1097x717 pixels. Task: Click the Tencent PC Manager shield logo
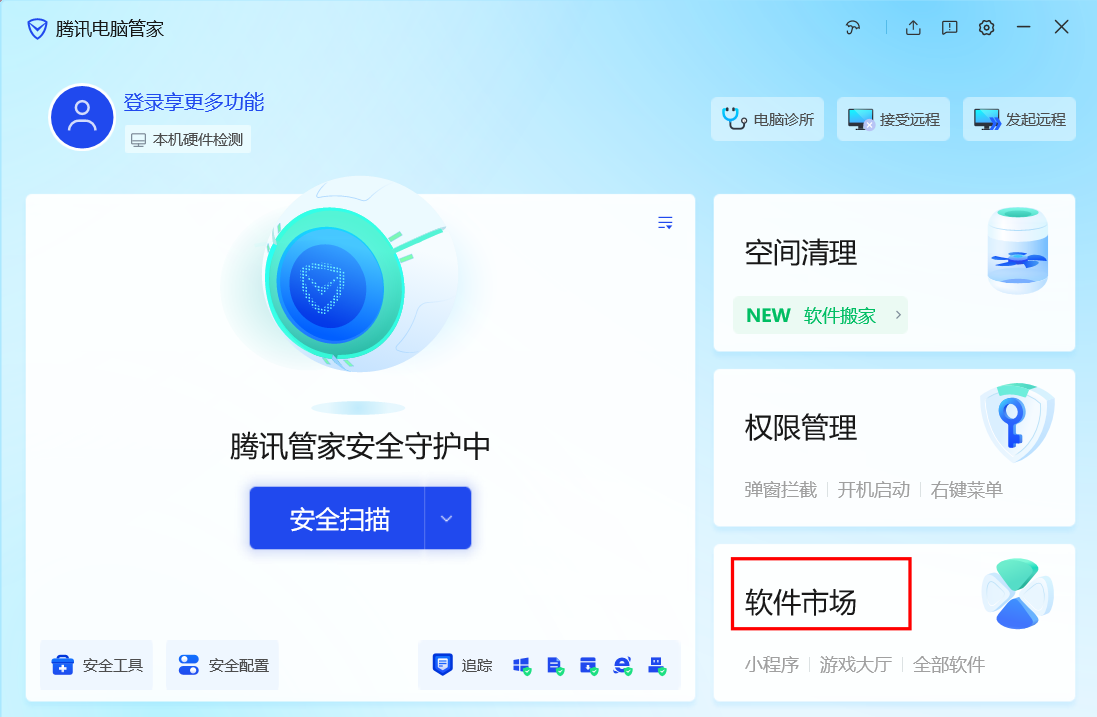[x=36, y=29]
